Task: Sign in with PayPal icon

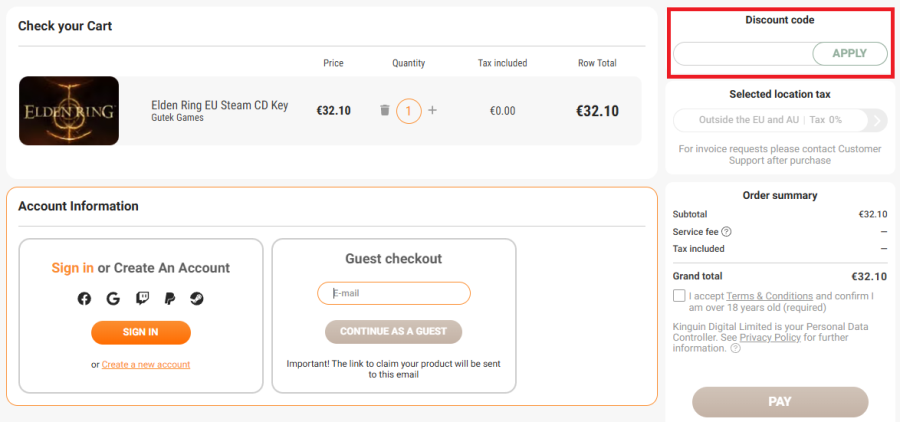Action: click(x=169, y=298)
